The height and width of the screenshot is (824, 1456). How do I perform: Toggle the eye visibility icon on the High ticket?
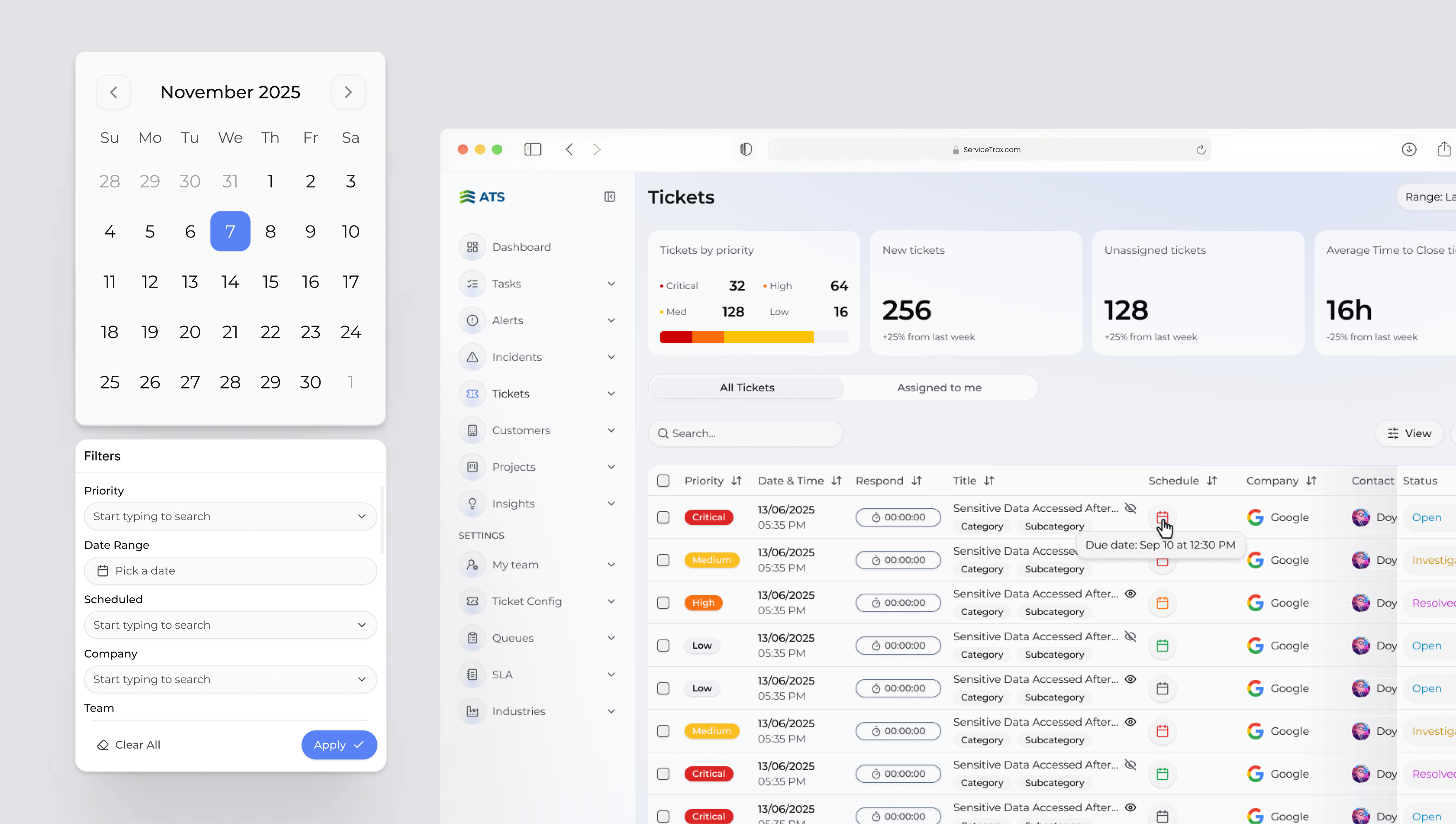pos(1130,594)
